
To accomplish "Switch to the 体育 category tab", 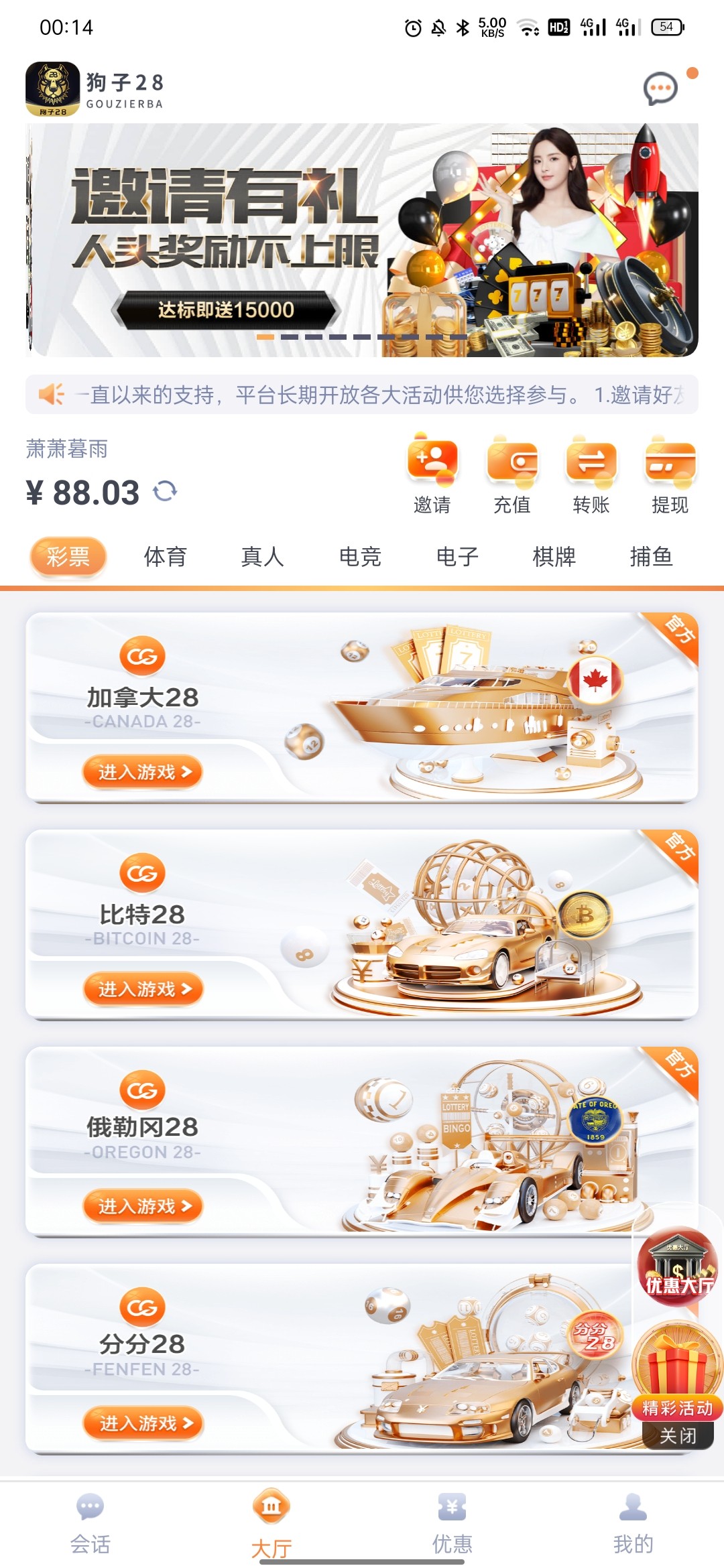I will tap(166, 556).
